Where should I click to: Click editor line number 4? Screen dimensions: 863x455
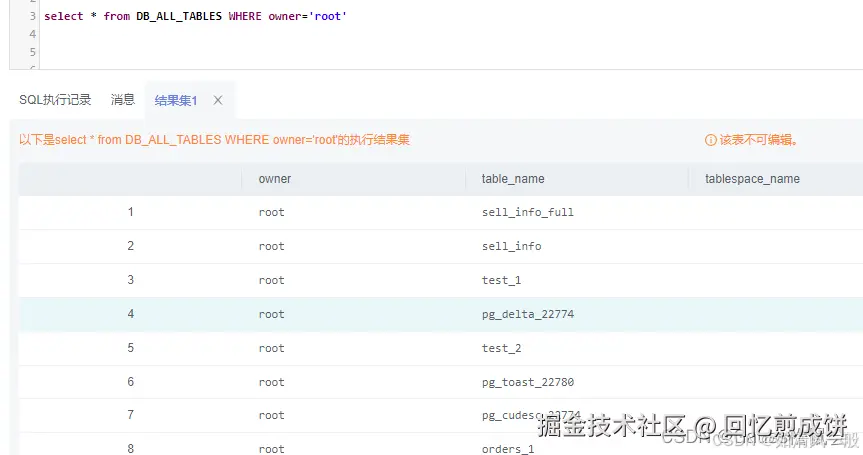(x=32, y=34)
